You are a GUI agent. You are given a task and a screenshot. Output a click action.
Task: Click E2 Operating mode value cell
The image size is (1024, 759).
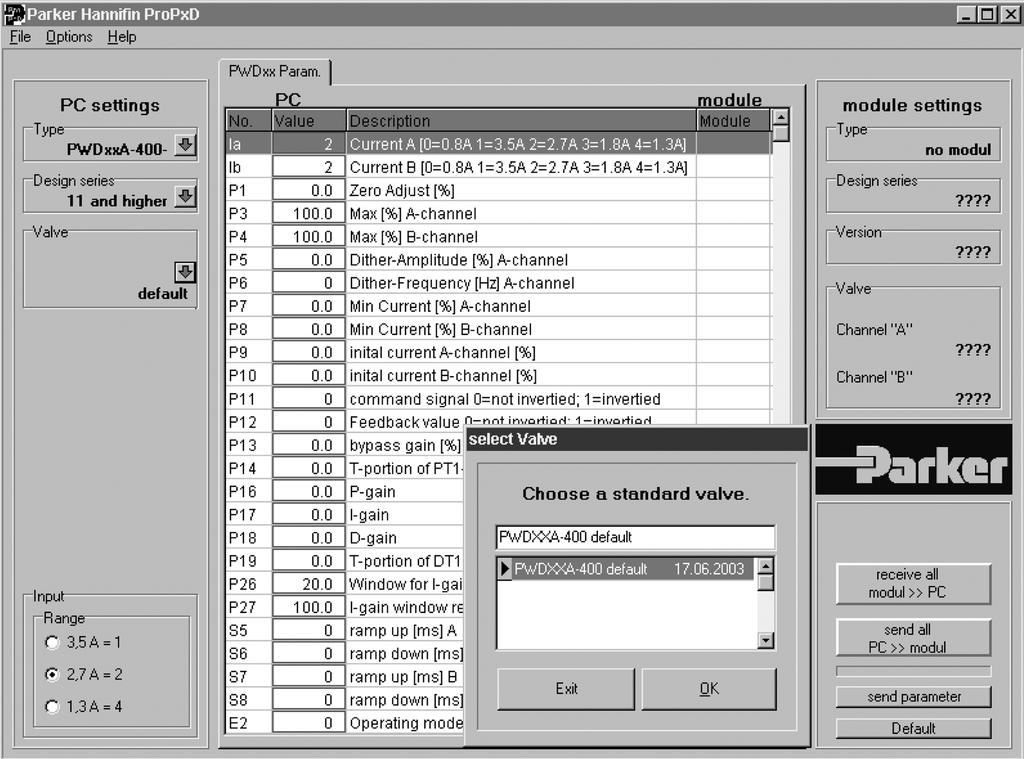click(308, 723)
